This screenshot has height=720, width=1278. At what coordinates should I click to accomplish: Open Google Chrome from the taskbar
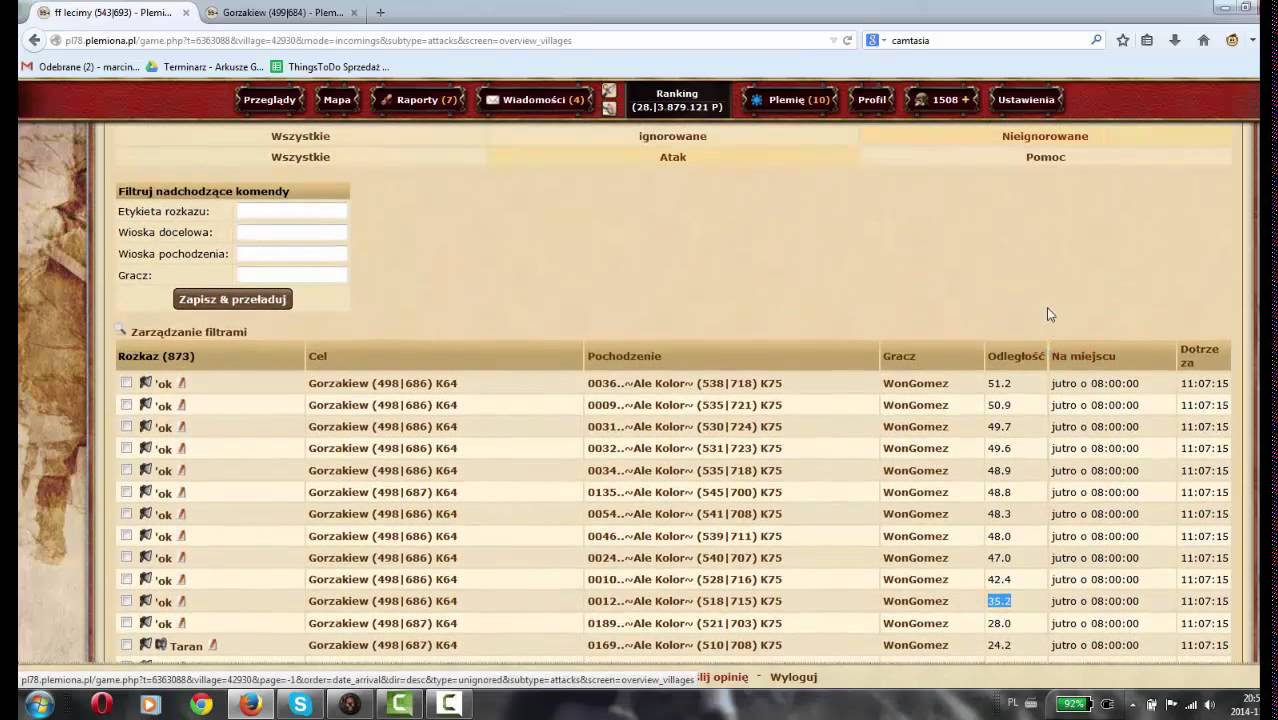pyautogui.click(x=201, y=704)
